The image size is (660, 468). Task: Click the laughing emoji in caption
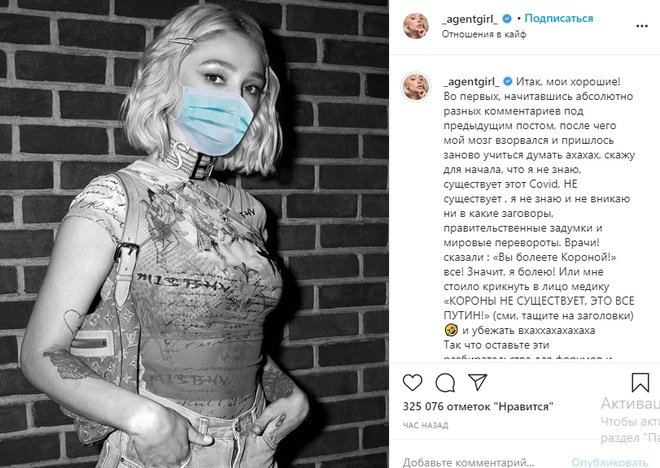(451, 330)
